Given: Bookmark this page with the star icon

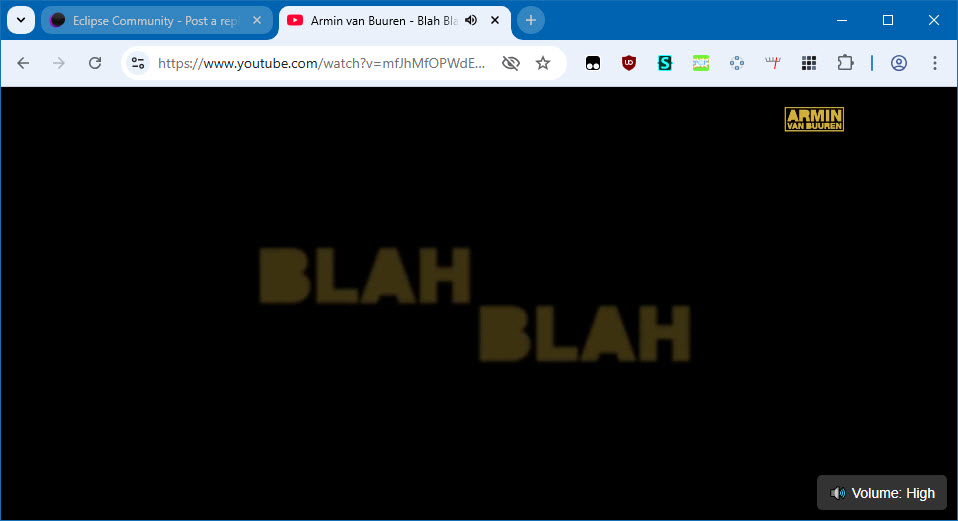Looking at the screenshot, I should click(543, 63).
